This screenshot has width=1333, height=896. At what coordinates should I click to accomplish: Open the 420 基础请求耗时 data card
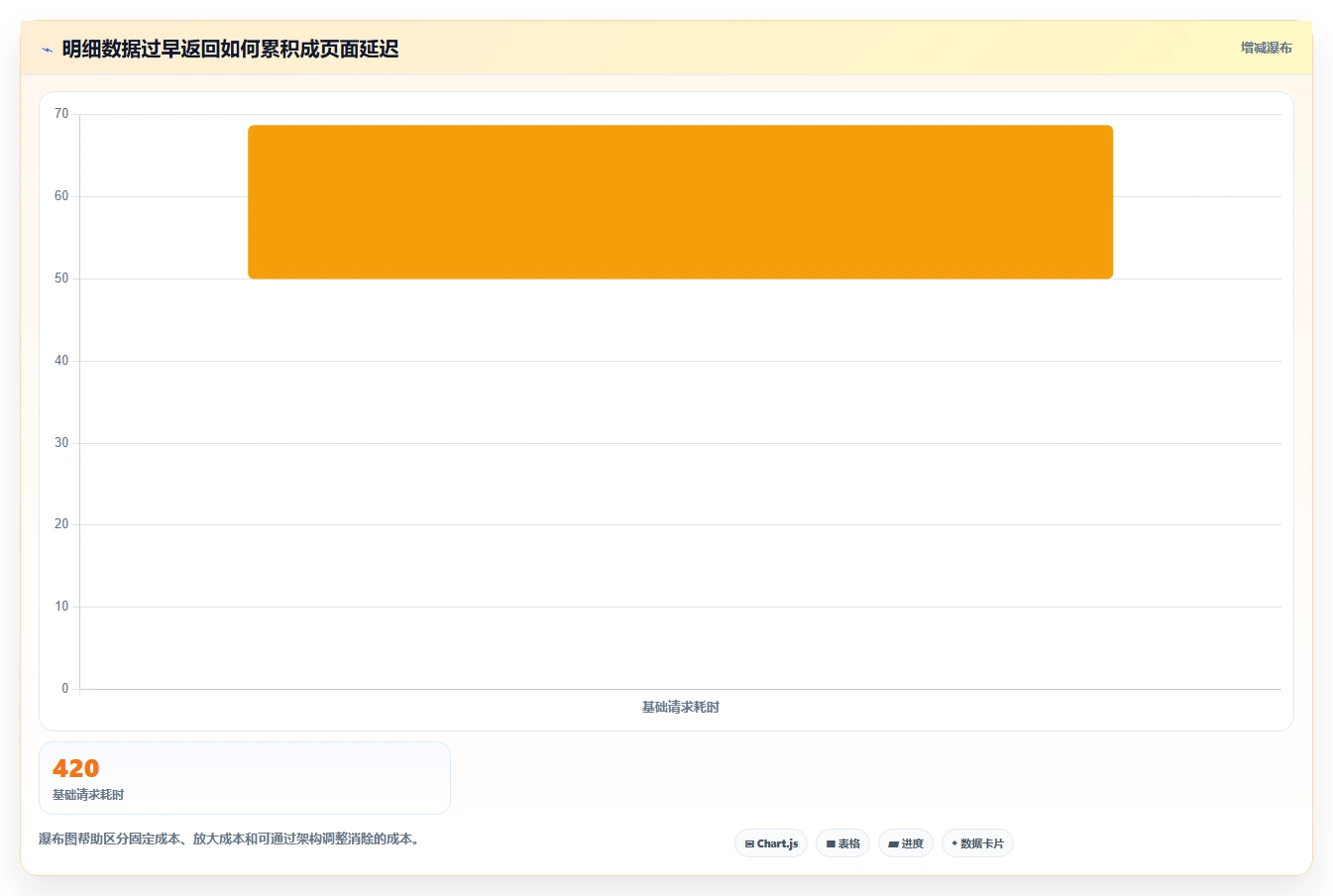click(x=245, y=778)
